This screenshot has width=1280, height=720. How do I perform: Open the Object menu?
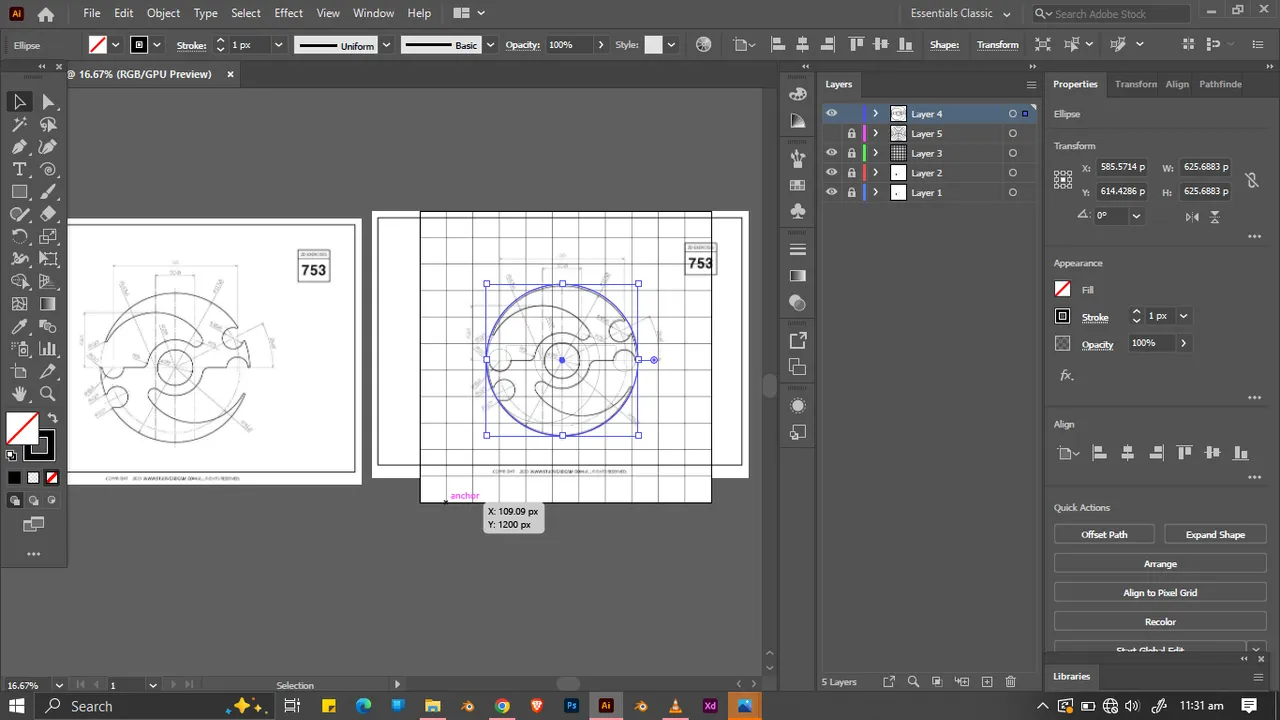(163, 14)
